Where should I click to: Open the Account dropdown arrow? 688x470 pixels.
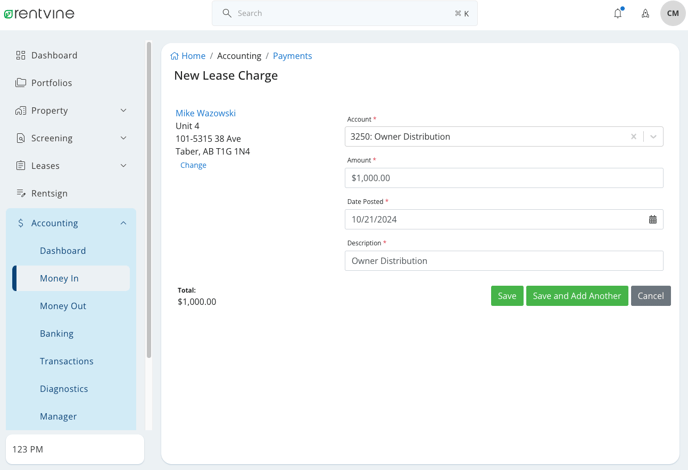coord(653,136)
